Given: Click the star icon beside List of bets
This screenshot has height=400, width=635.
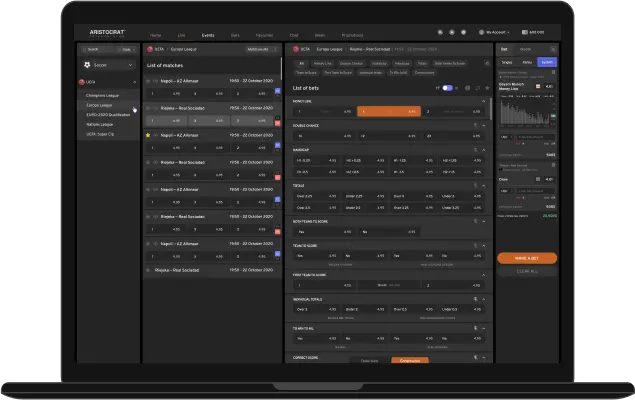Looking at the screenshot, I should click(487, 88).
